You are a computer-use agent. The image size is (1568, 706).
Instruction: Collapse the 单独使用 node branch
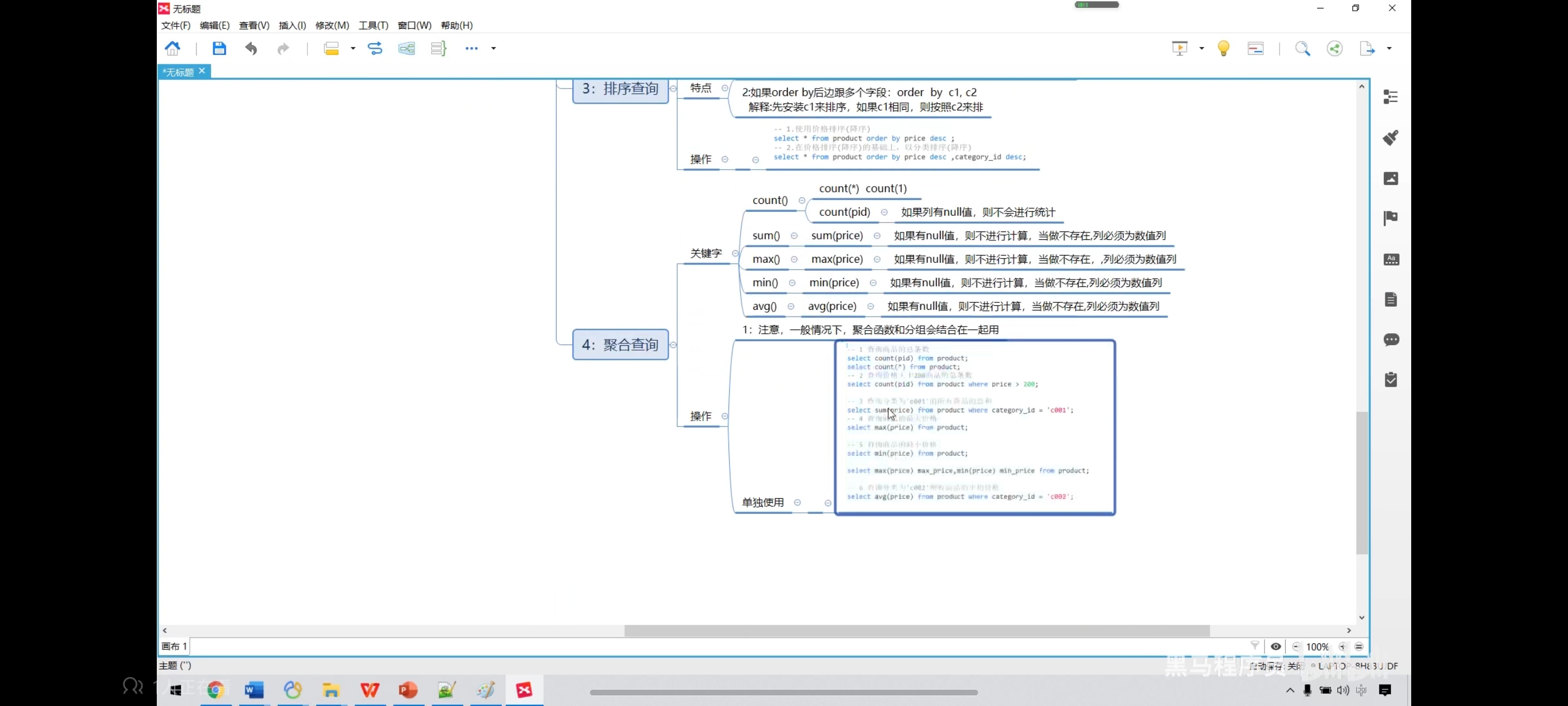(797, 503)
